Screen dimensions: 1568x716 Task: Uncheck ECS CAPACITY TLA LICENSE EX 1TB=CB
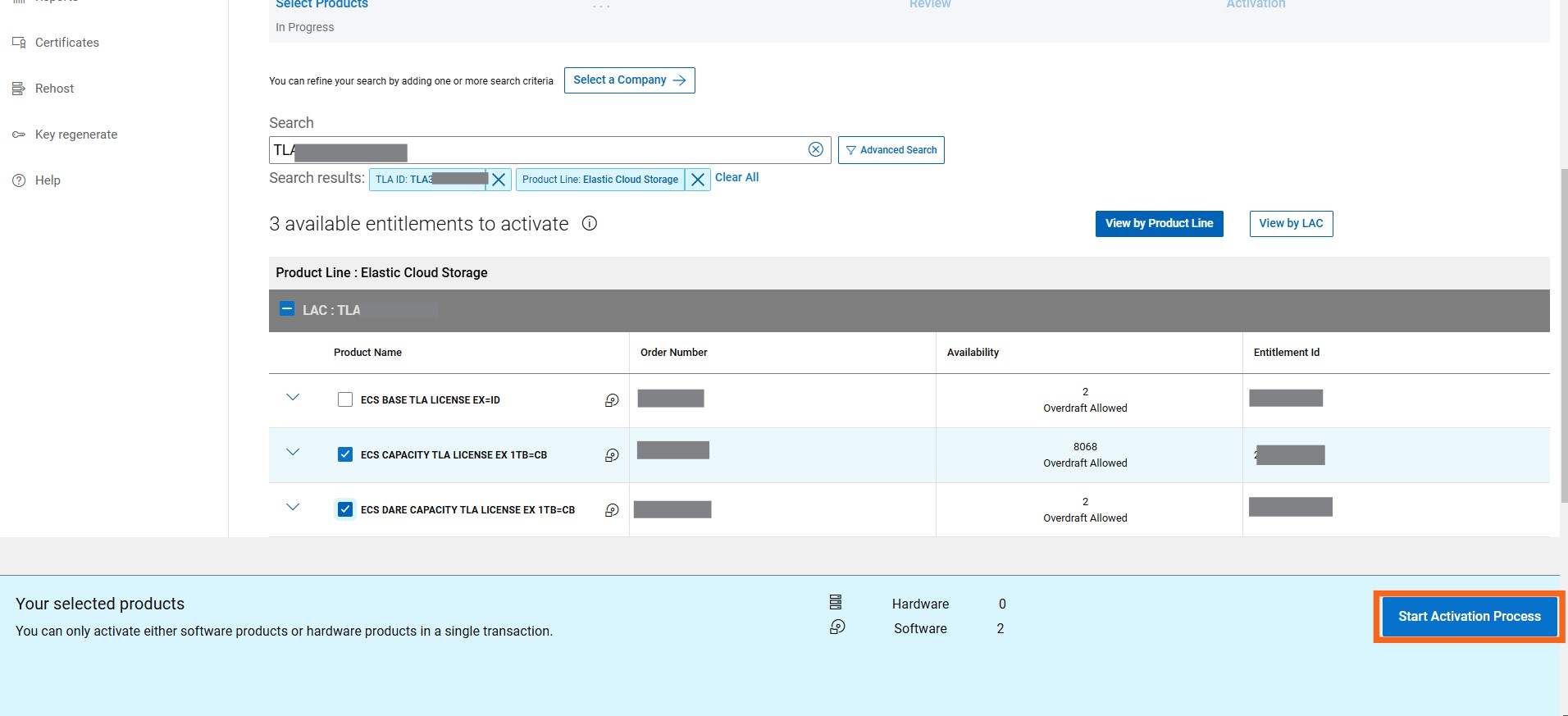345,455
